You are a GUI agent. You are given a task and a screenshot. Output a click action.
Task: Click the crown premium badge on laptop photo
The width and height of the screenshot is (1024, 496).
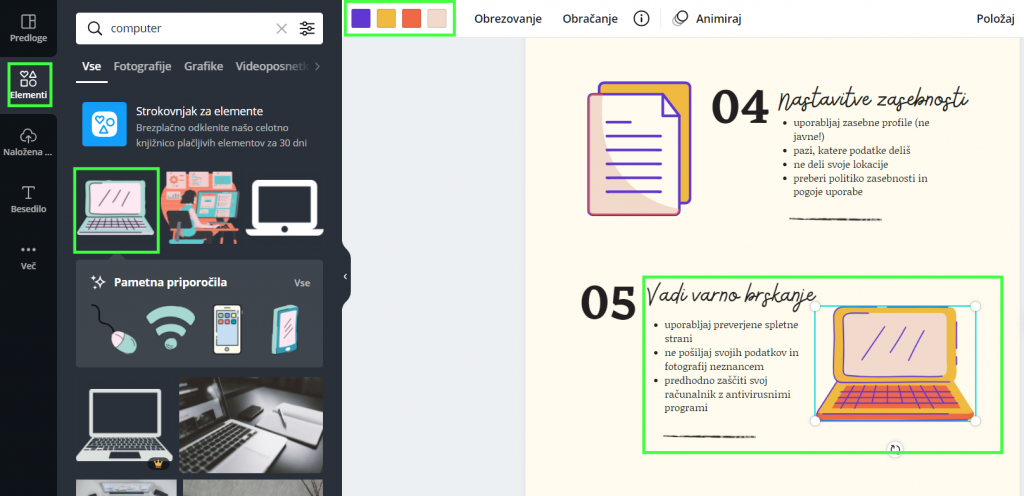[x=158, y=464]
